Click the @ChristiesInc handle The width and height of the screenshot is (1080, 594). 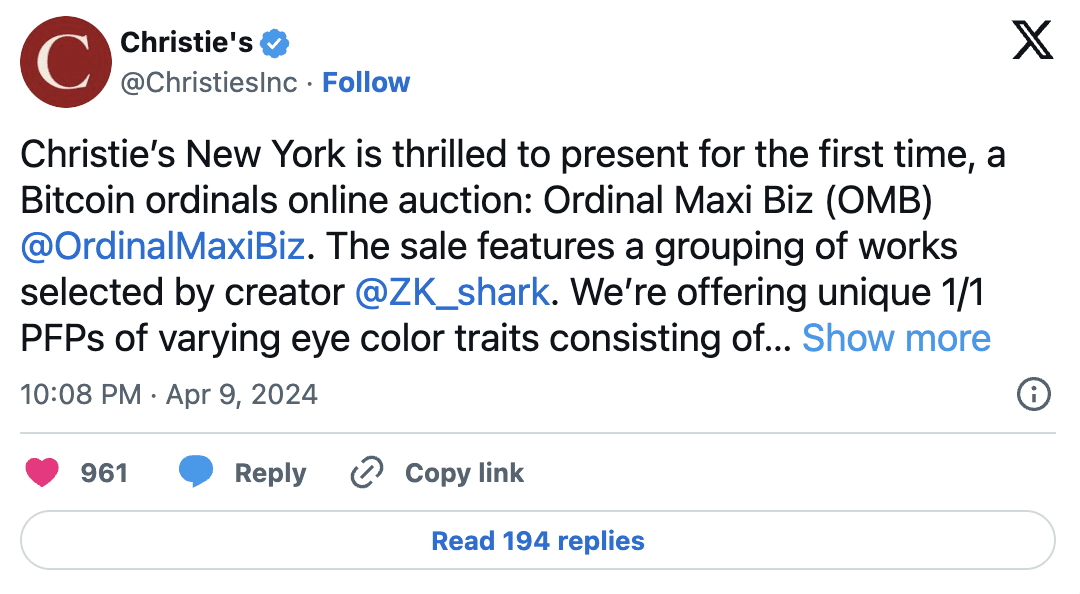(209, 82)
